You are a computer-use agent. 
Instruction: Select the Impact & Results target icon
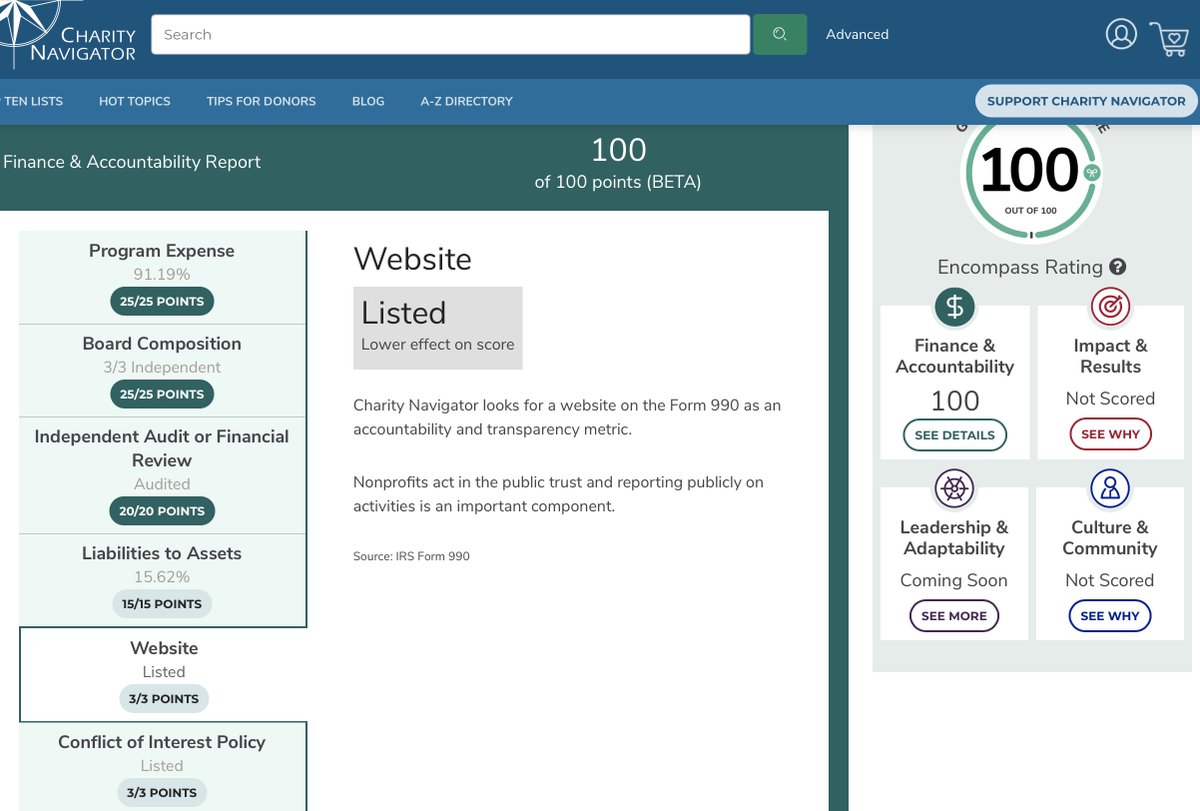(1110, 307)
